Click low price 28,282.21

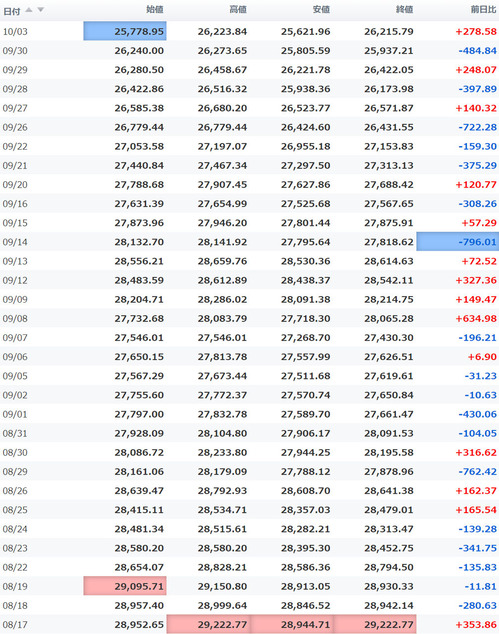pos(305,529)
